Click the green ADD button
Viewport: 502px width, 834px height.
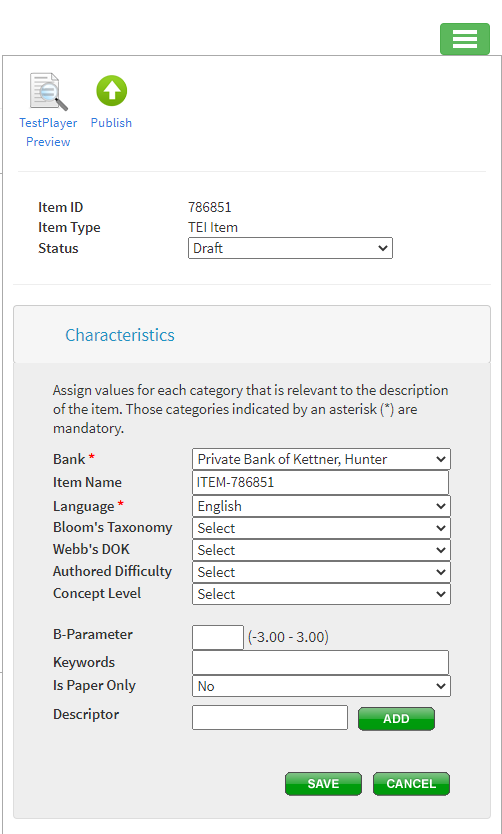[x=397, y=719]
